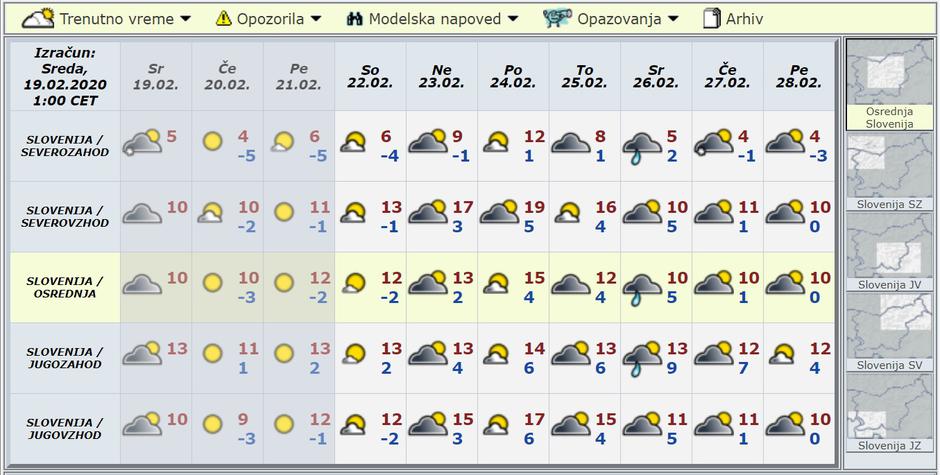Screen dimensions: 940x475
Task: Click cloudy icon for Severovzhod on Sr 19.02.
Action: point(141,213)
